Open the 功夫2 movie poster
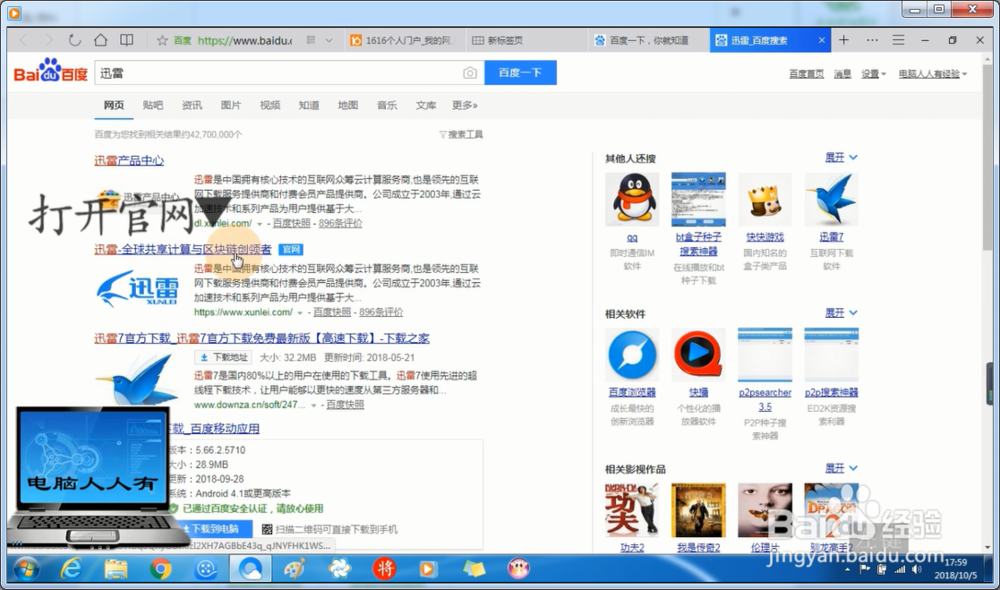 point(632,510)
